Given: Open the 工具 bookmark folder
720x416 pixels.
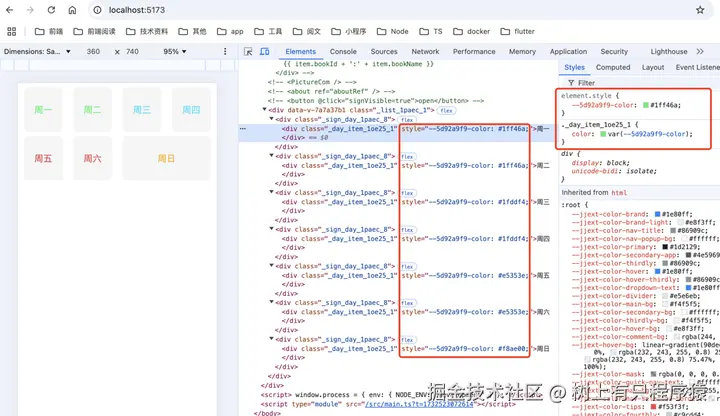Looking at the screenshot, I should point(268,31).
